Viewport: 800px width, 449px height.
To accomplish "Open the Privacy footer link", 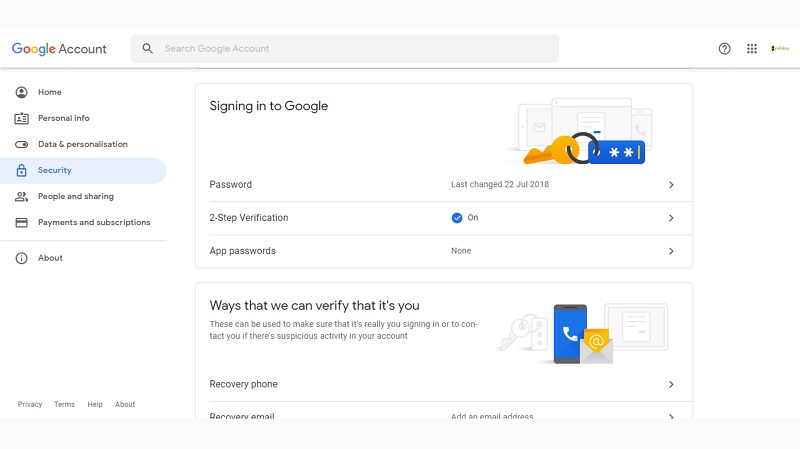I will pos(30,404).
